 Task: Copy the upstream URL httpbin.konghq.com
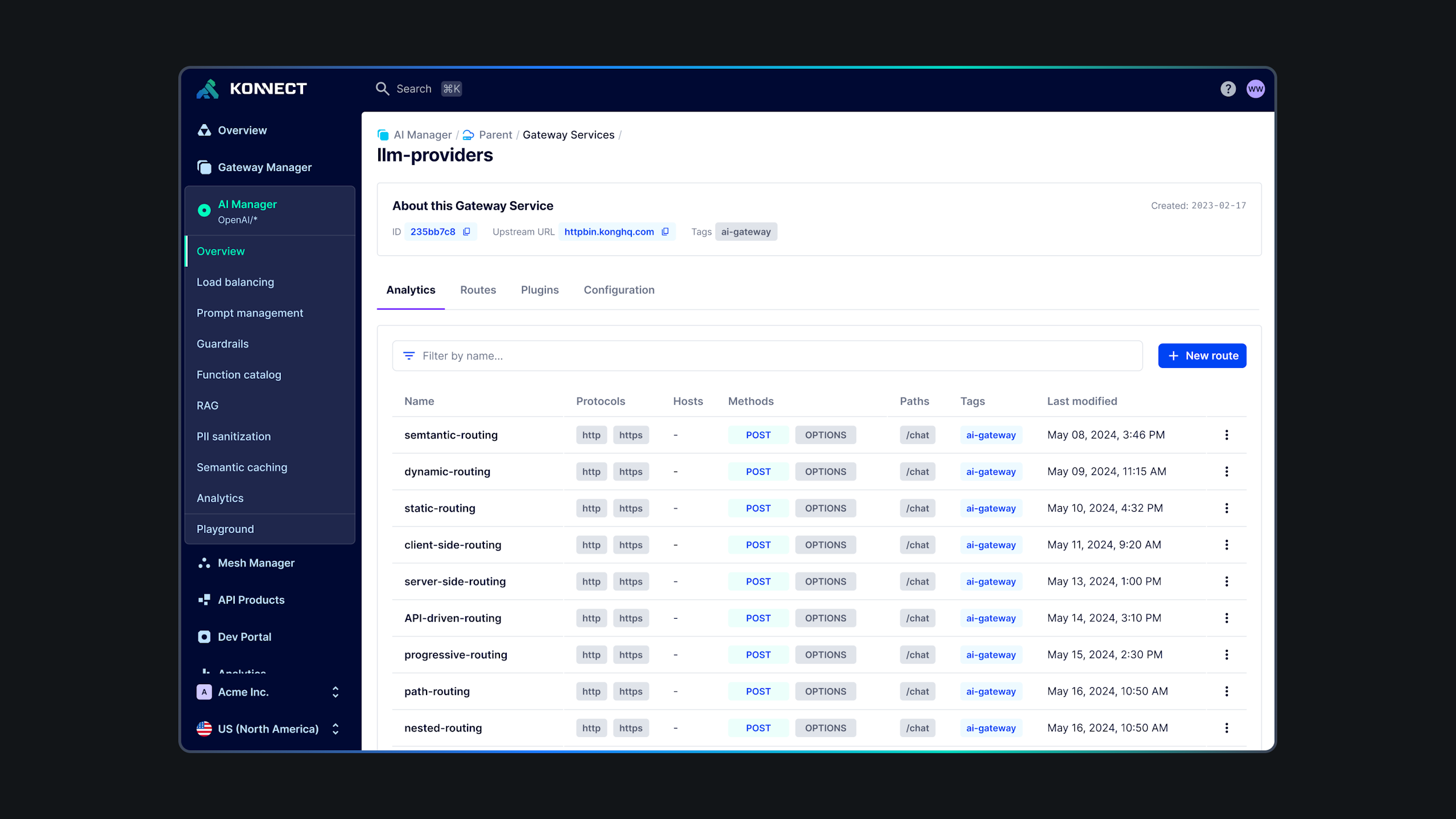[x=665, y=231]
